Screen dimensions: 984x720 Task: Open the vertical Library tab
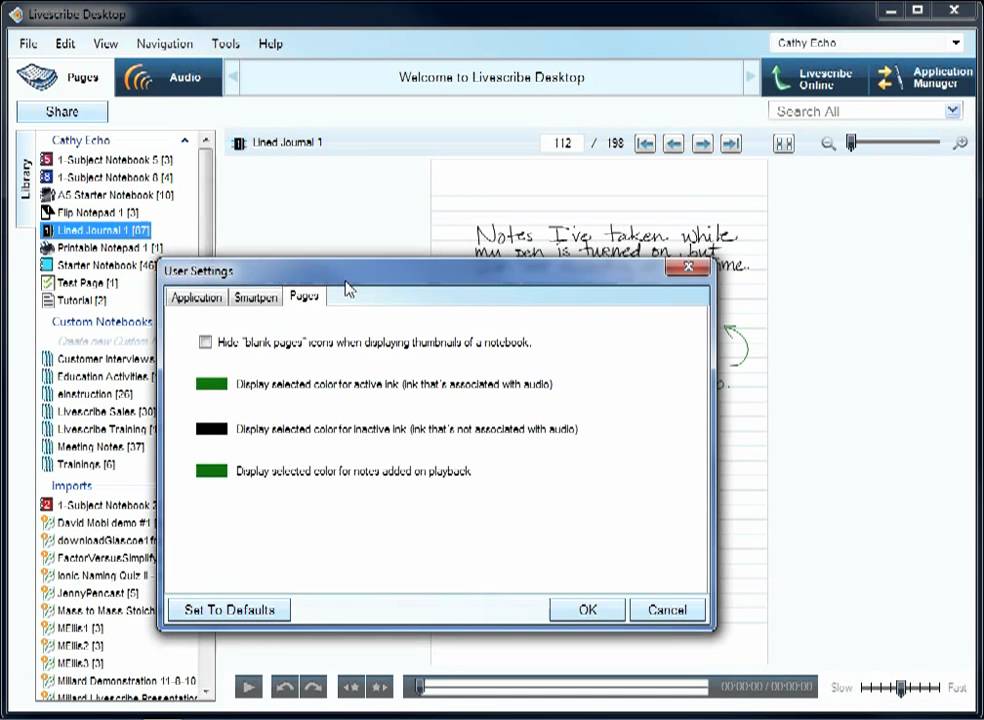coord(26,179)
